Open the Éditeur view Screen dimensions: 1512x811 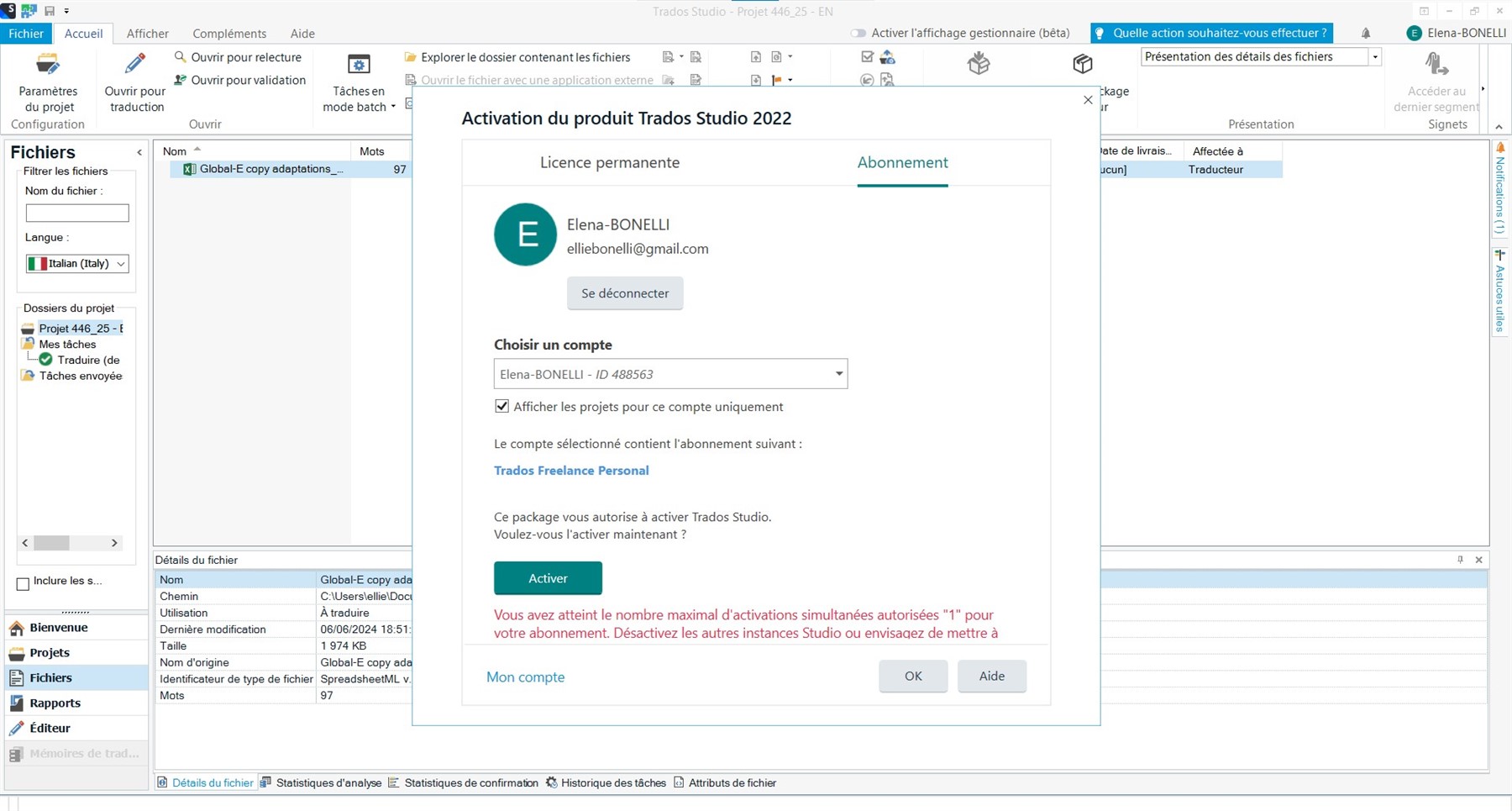(x=76, y=729)
